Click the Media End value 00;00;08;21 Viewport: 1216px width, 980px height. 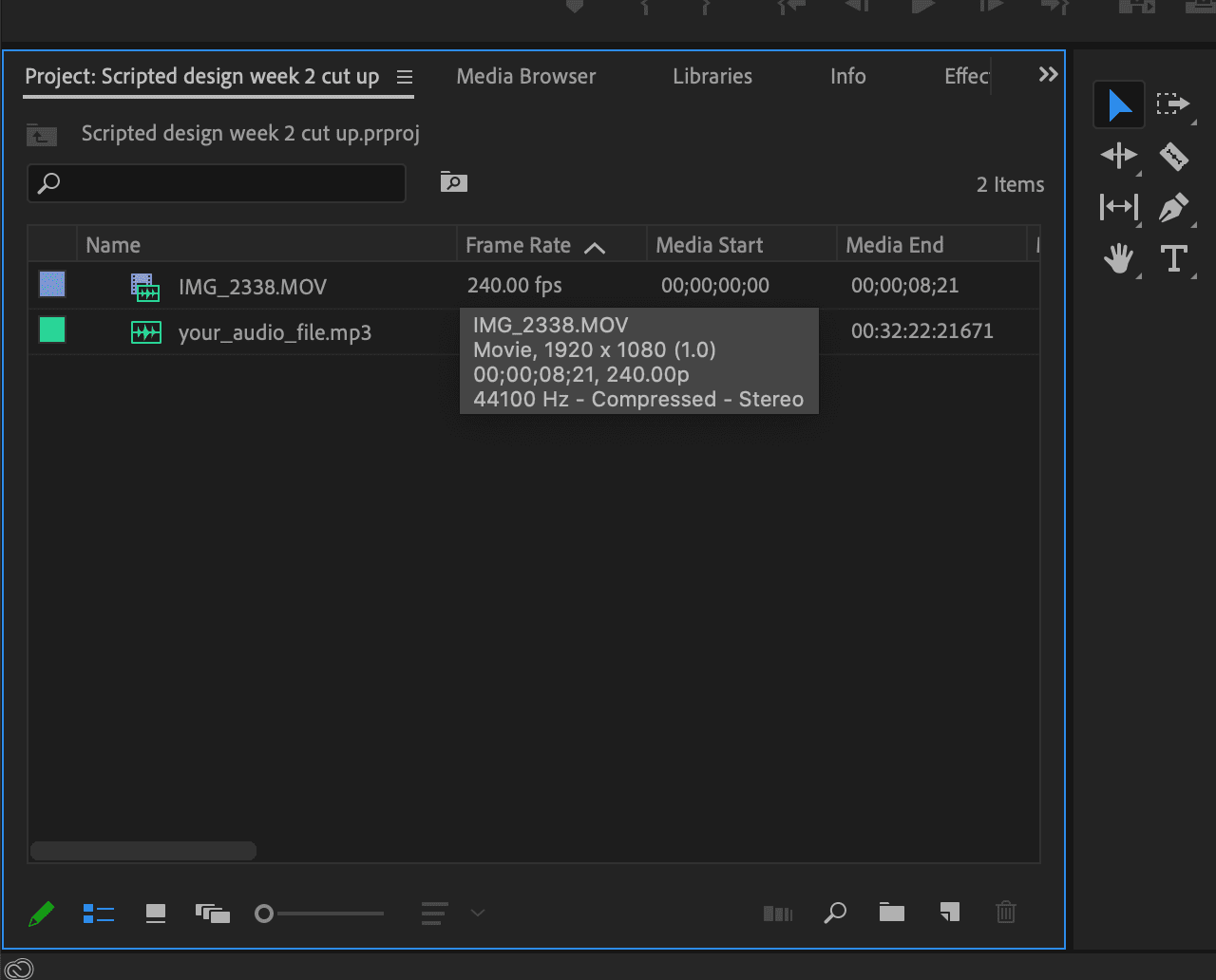coord(905,286)
